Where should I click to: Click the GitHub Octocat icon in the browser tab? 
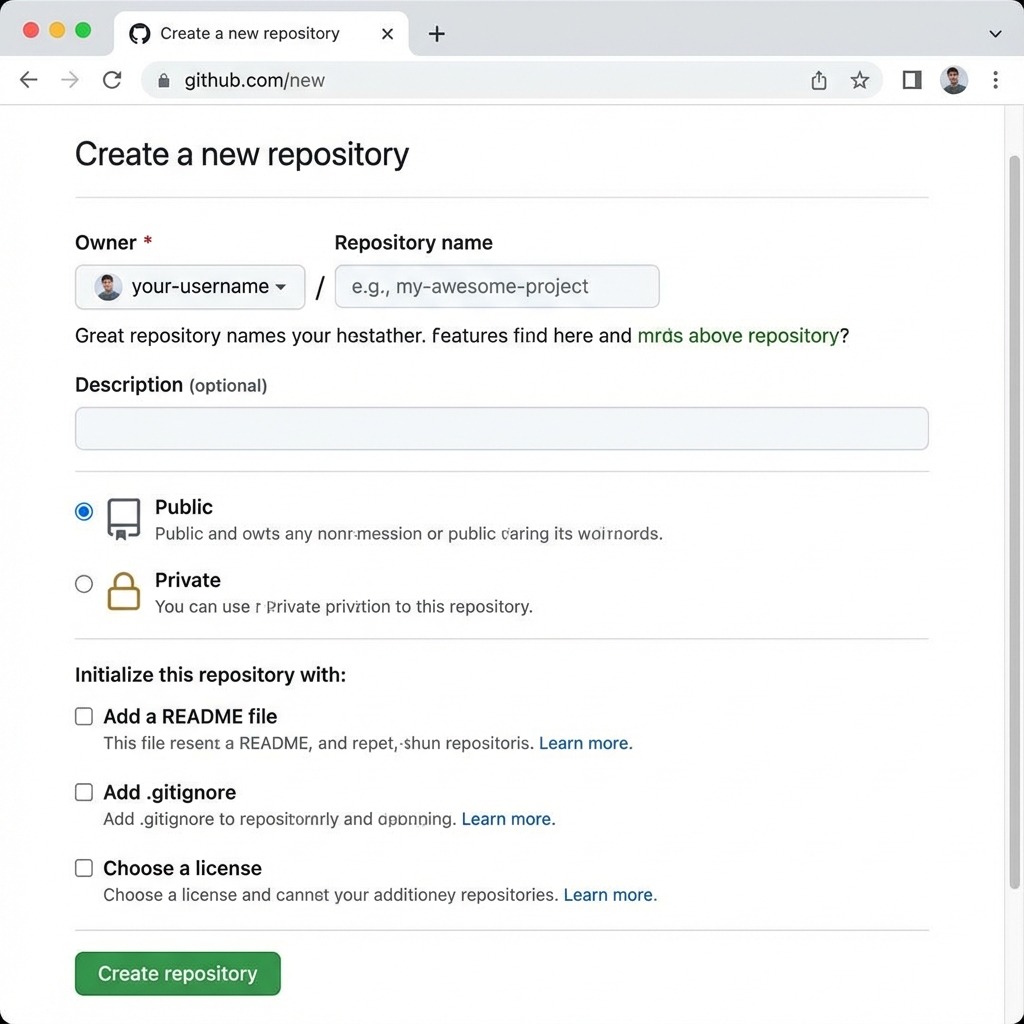139,33
